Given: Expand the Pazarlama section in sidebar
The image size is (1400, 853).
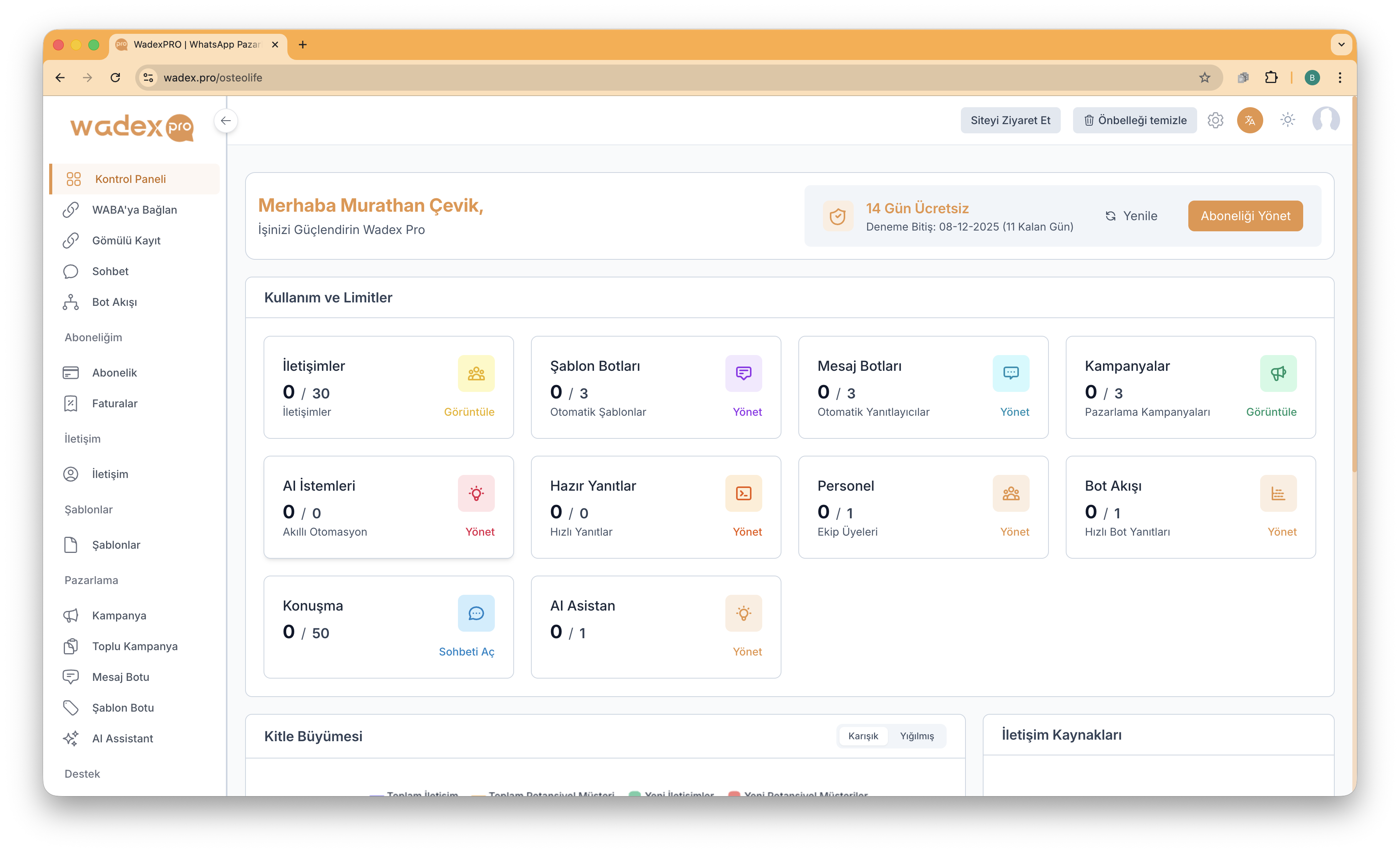Looking at the screenshot, I should pyautogui.click(x=91, y=580).
